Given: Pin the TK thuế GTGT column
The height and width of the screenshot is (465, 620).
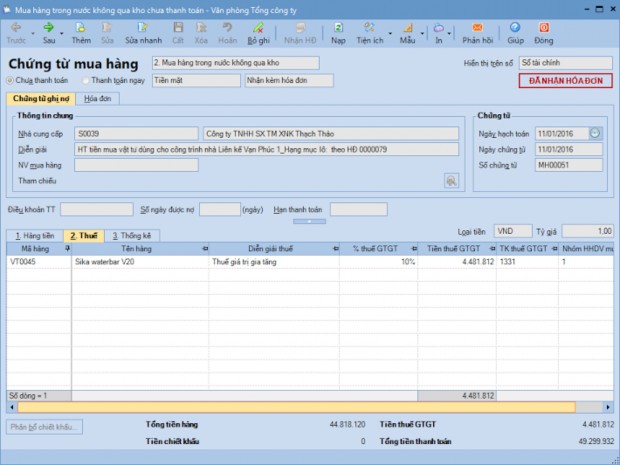Looking at the screenshot, I should [x=554, y=249].
